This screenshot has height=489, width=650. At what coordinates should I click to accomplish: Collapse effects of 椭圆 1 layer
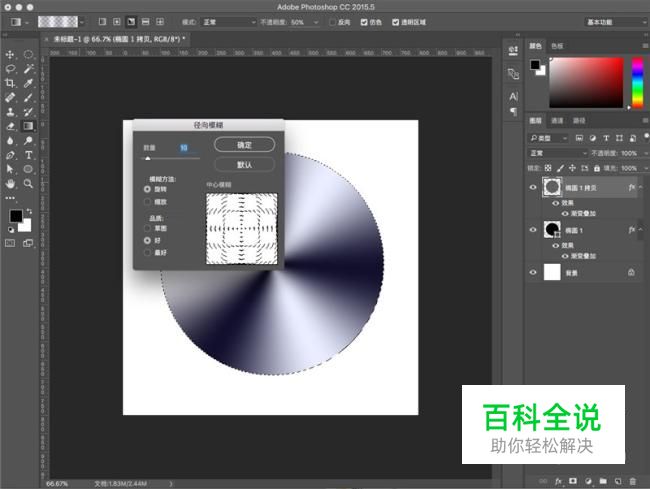[641, 230]
